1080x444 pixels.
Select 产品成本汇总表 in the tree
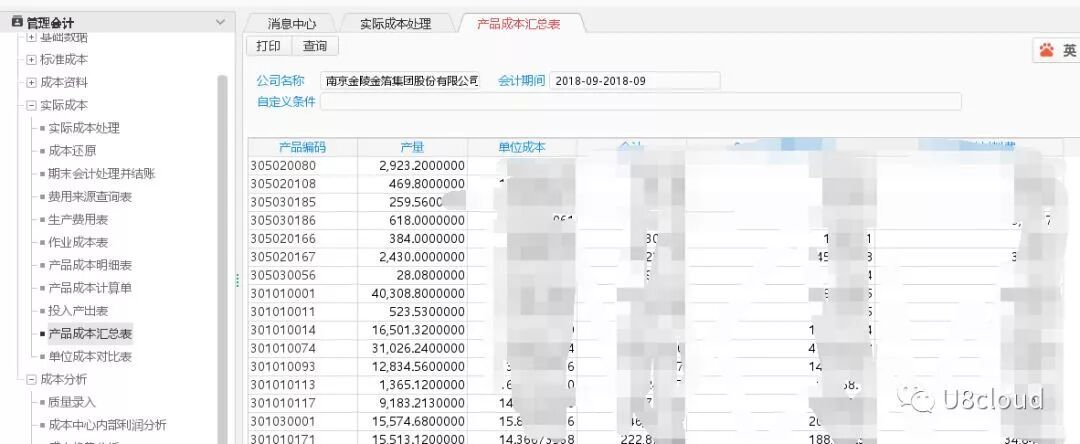(90, 334)
